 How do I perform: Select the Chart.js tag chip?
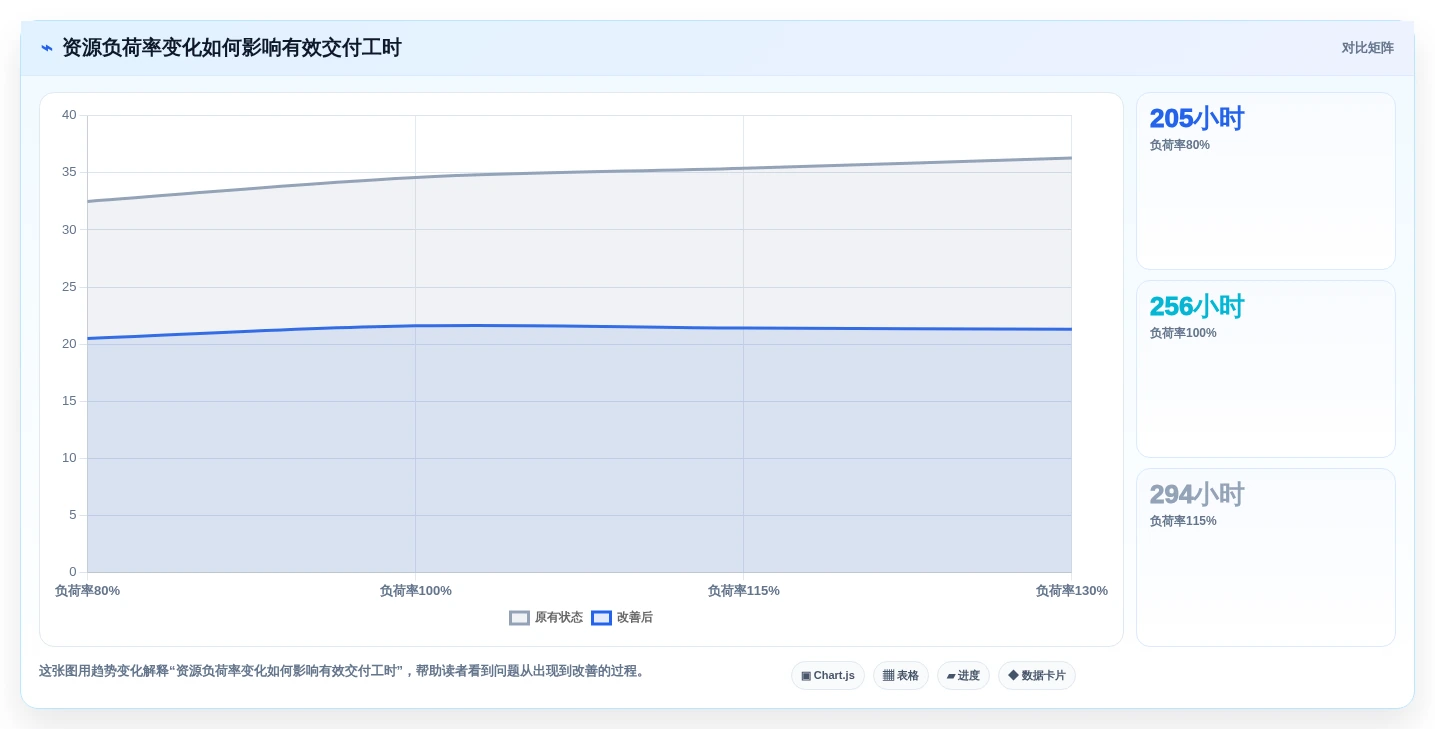[828, 676]
